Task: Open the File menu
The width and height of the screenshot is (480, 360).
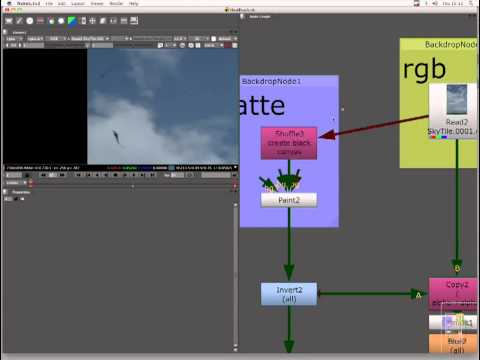Action: pos(49,4)
